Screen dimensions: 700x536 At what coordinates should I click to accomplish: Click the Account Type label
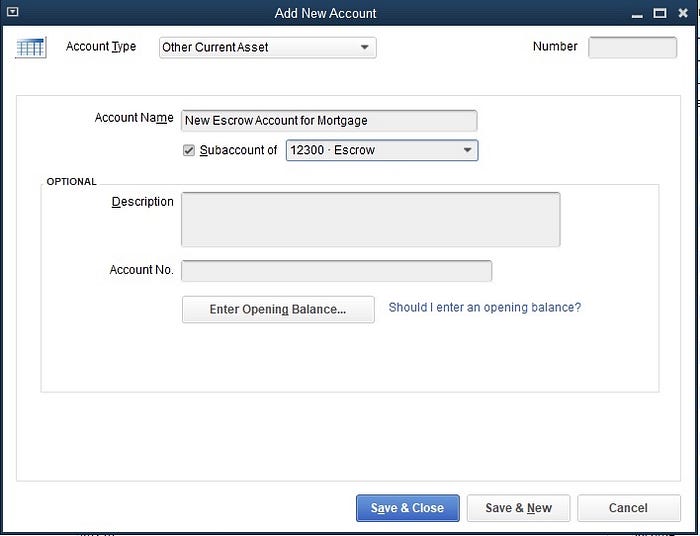click(x=101, y=46)
